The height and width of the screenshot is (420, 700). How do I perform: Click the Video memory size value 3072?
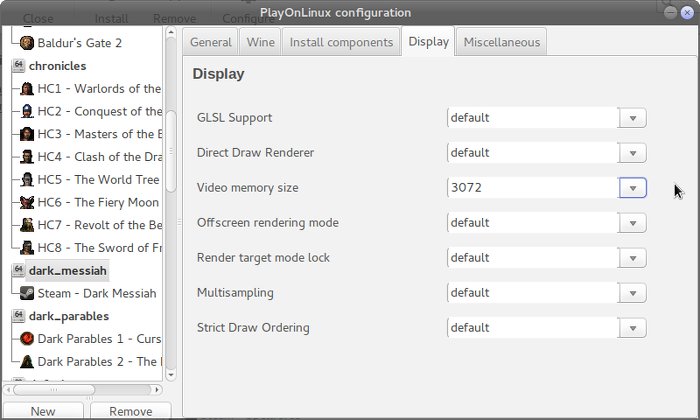tap(466, 187)
